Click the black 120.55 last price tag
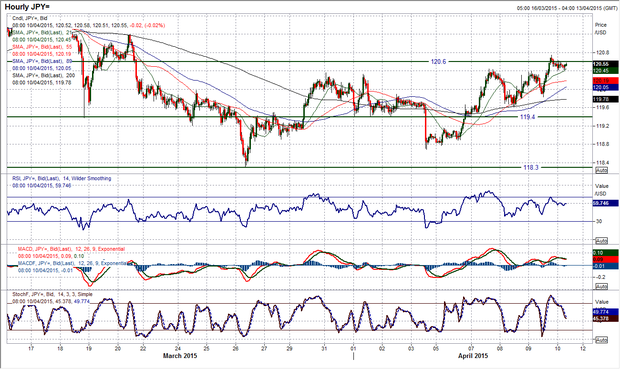Image resolution: width=620 pixels, height=369 pixels. coord(605,64)
